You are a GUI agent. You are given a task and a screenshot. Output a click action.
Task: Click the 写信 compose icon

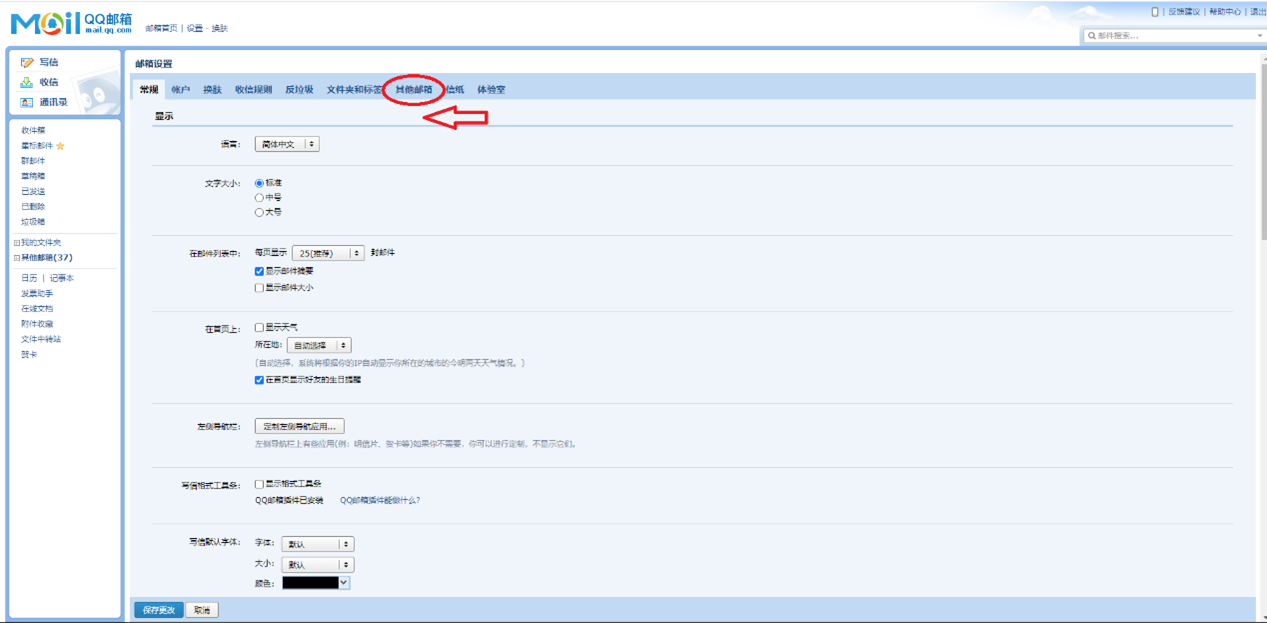(x=27, y=62)
